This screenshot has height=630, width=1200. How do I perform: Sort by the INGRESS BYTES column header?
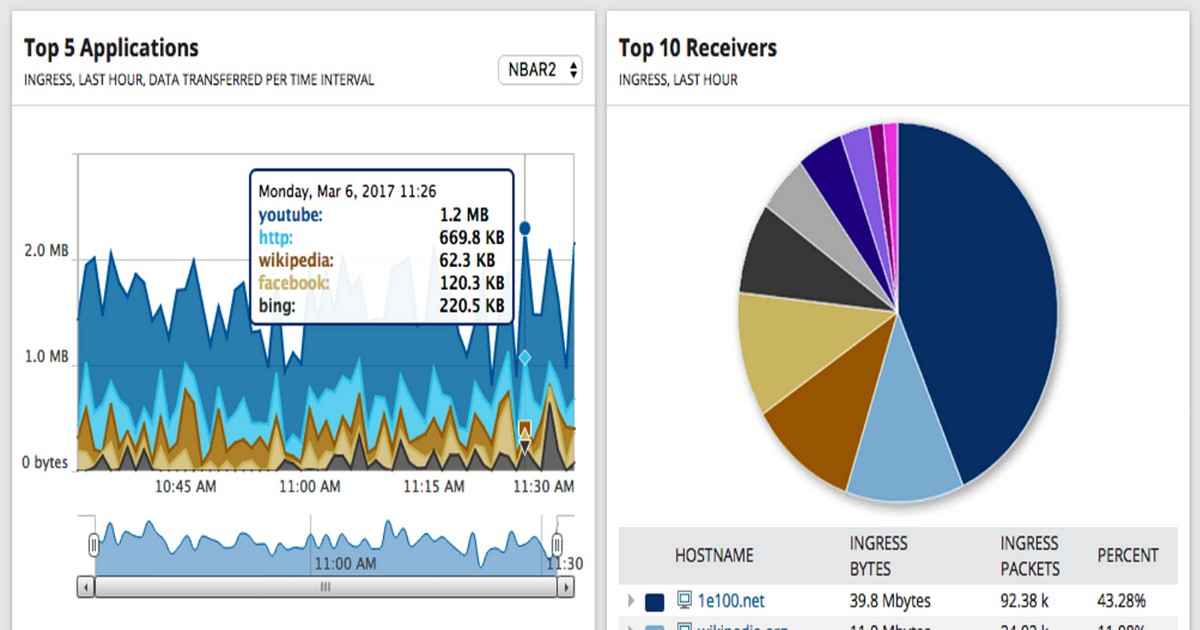[878, 556]
